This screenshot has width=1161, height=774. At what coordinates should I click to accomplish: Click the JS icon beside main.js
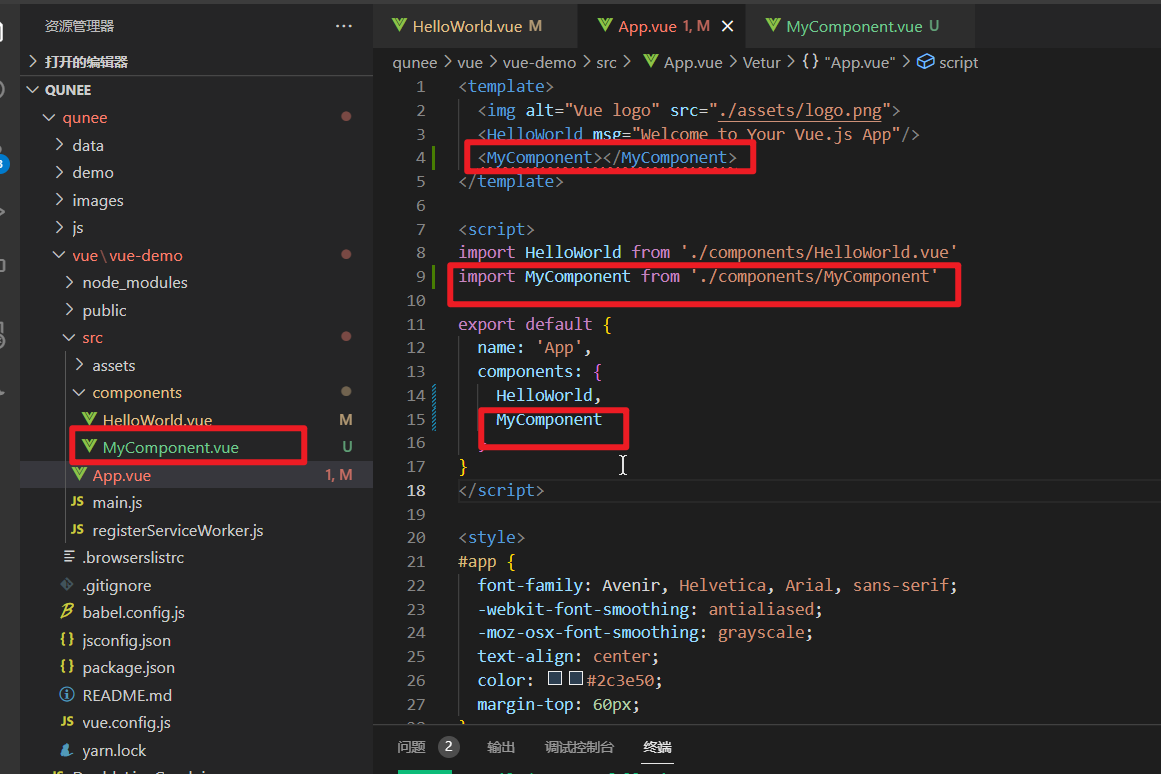pos(77,502)
